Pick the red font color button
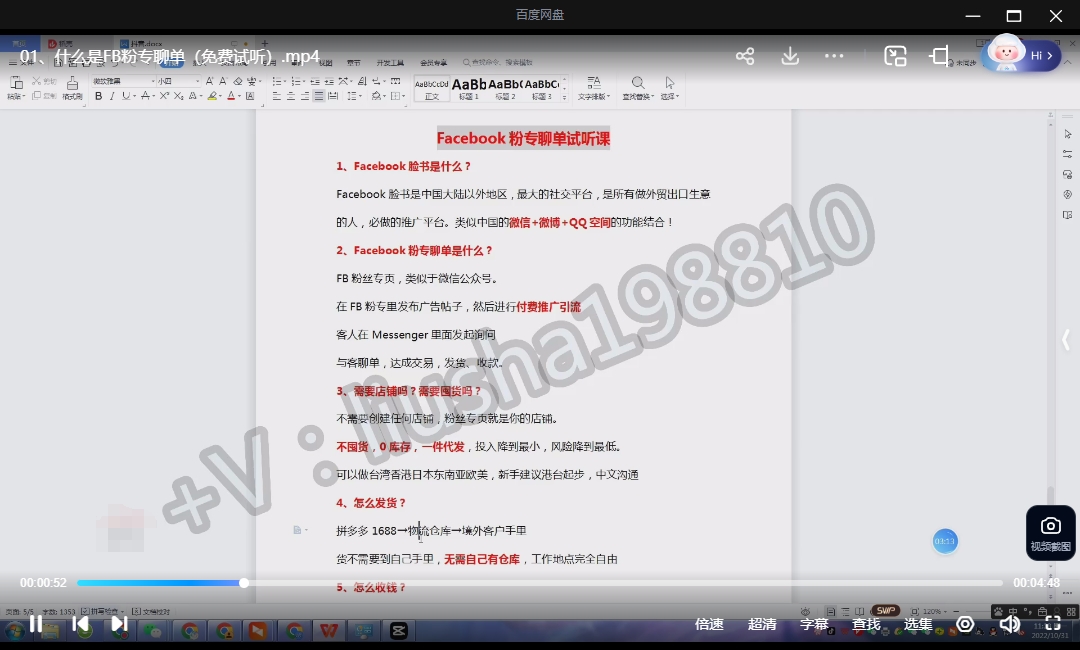 coord(231,96)
